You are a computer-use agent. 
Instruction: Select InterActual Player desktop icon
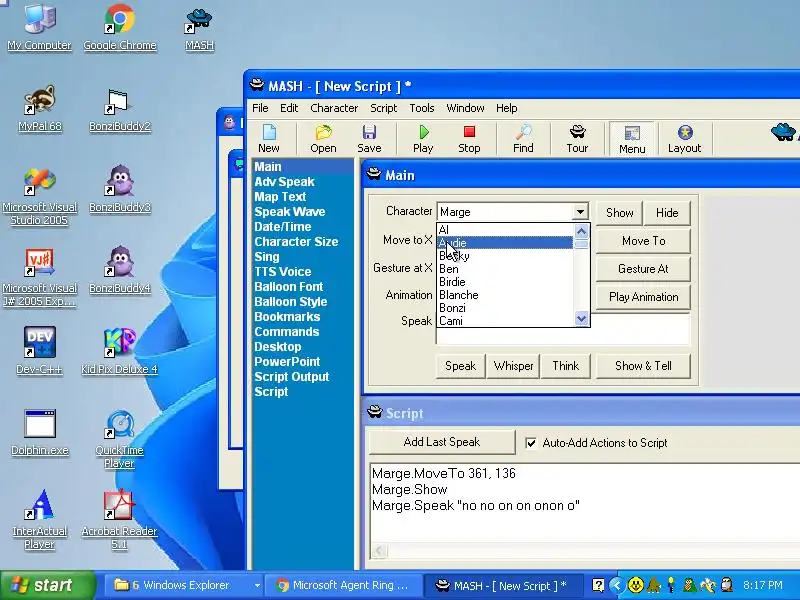click(39, 519)
